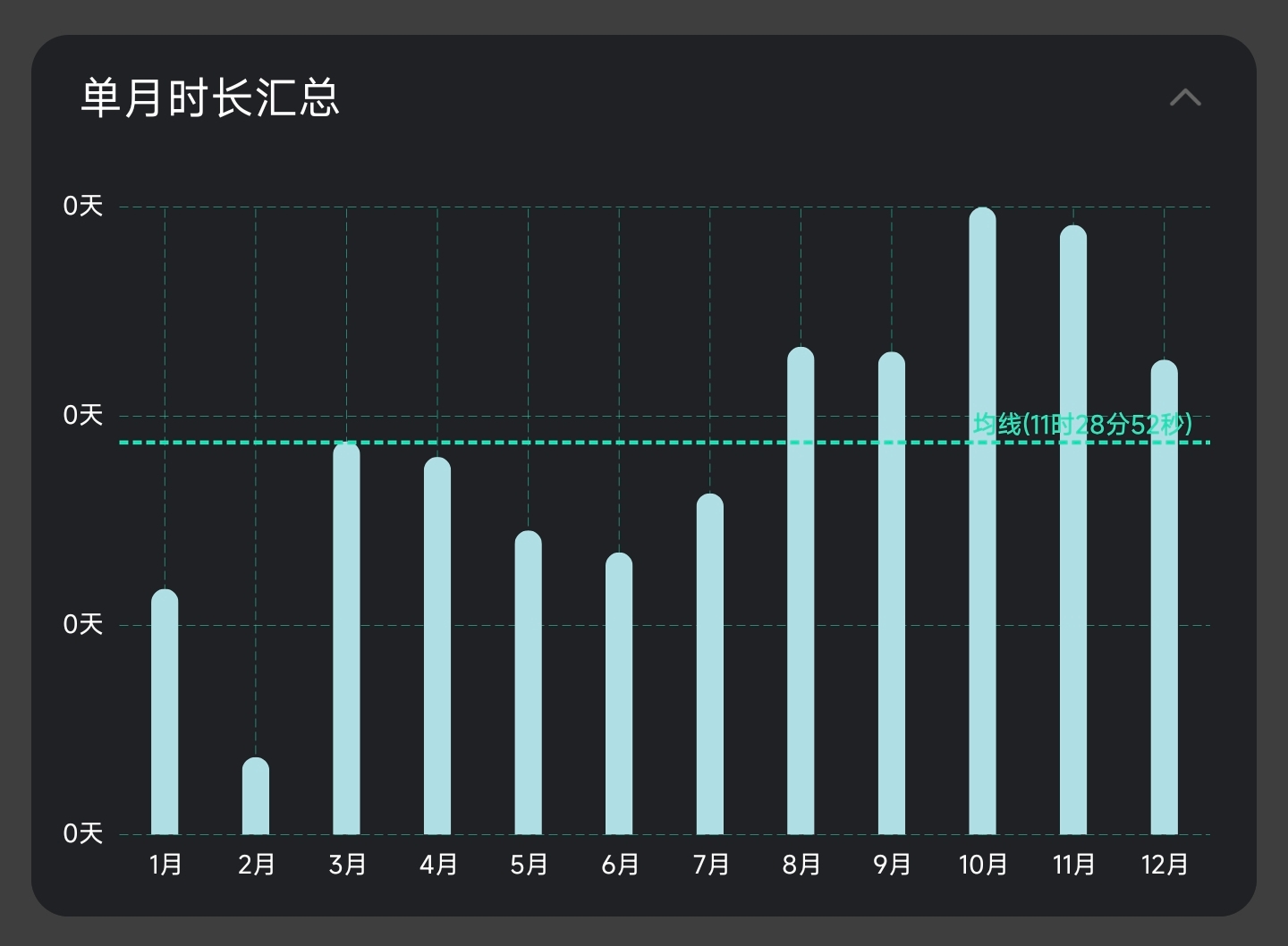Click the 单月时长汇总 title
Screen dimensions: 1288x946
tap(210, 97)
